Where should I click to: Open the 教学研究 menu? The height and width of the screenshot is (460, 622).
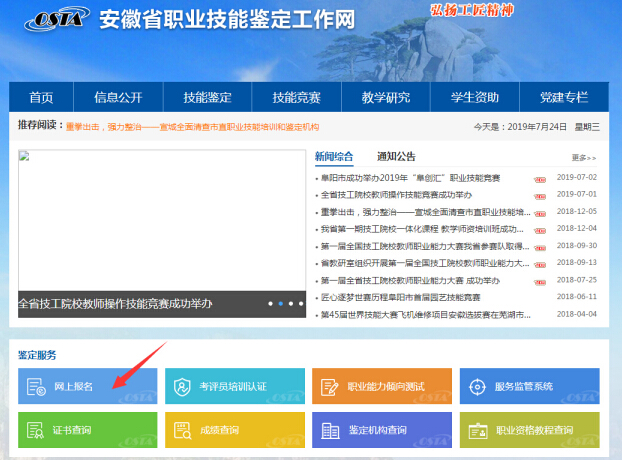point(386,97)
